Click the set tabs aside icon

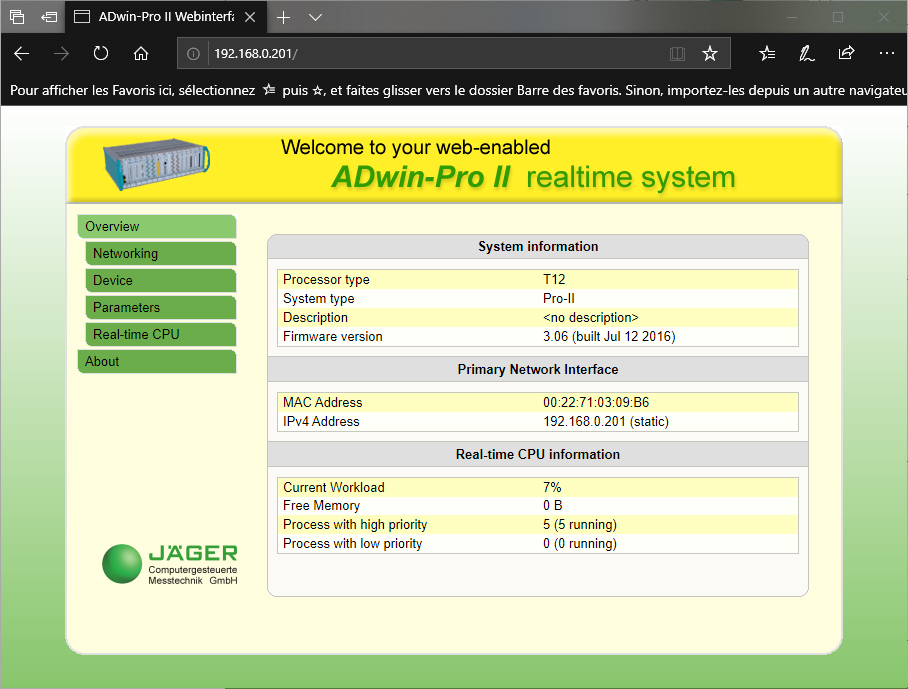[x=49, y=17]
